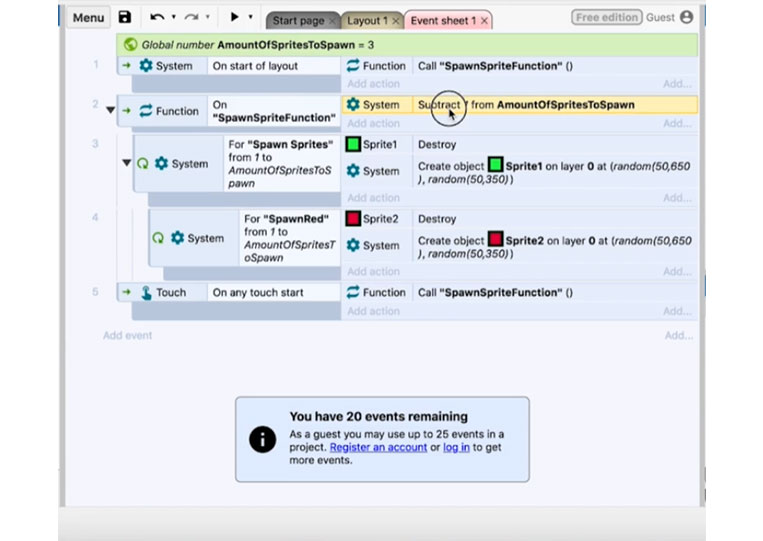Open the Add... menu in event 3
763x541 pixels.
click(x=677, y=198)
